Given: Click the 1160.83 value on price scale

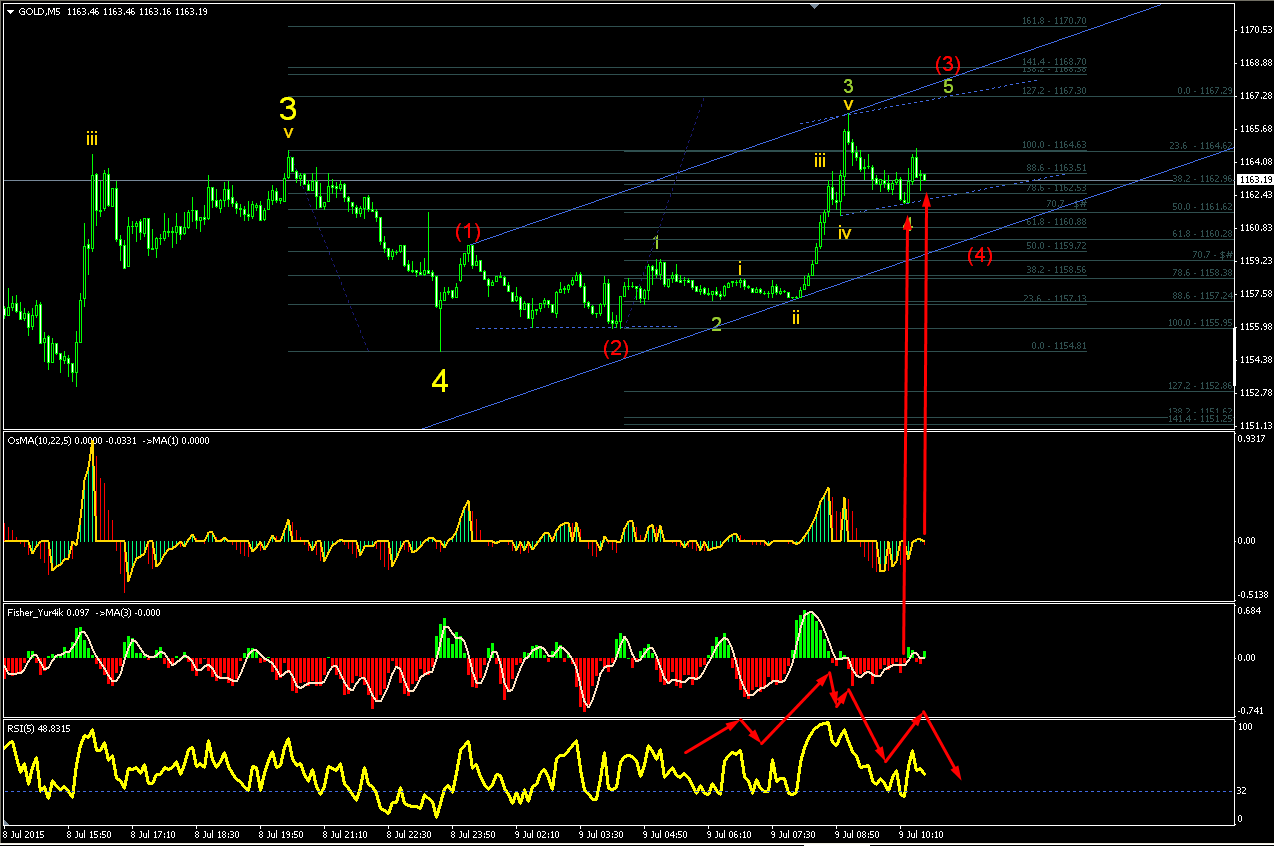Looking at the screenshot, I should click(x=1255, y=227).
